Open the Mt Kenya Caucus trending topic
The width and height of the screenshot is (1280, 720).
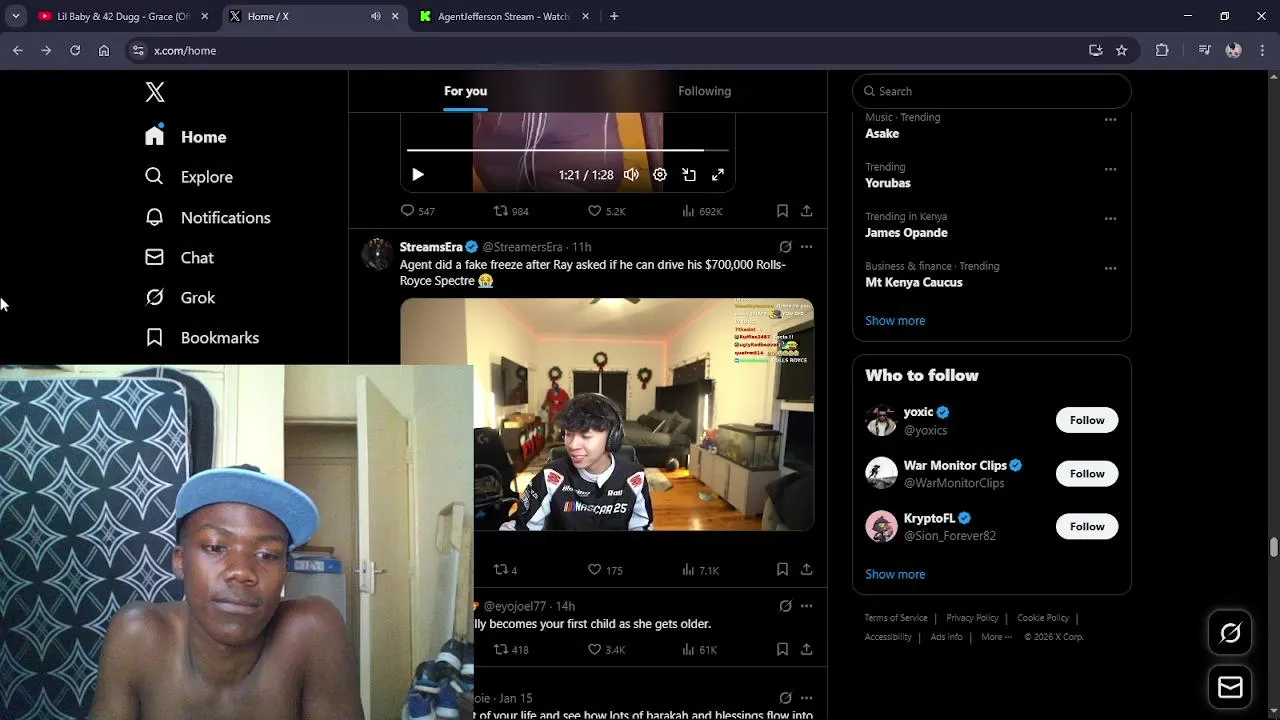pos(914,282)
